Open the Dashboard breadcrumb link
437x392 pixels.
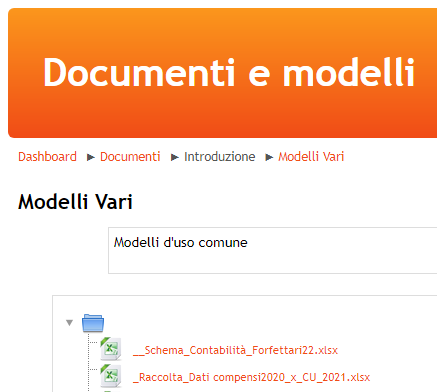coord(47,157)
